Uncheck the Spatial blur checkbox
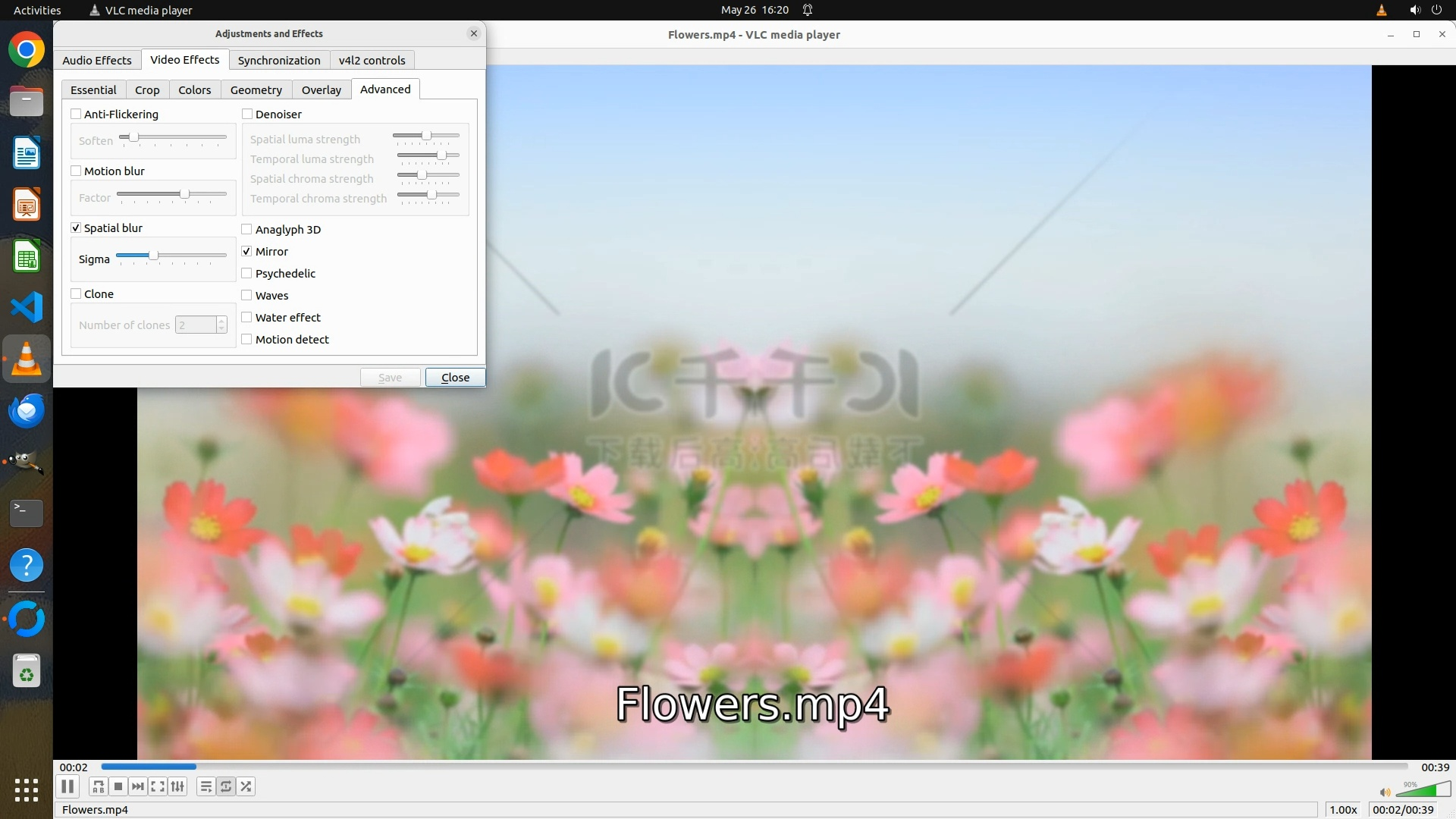 click(76, 228)
